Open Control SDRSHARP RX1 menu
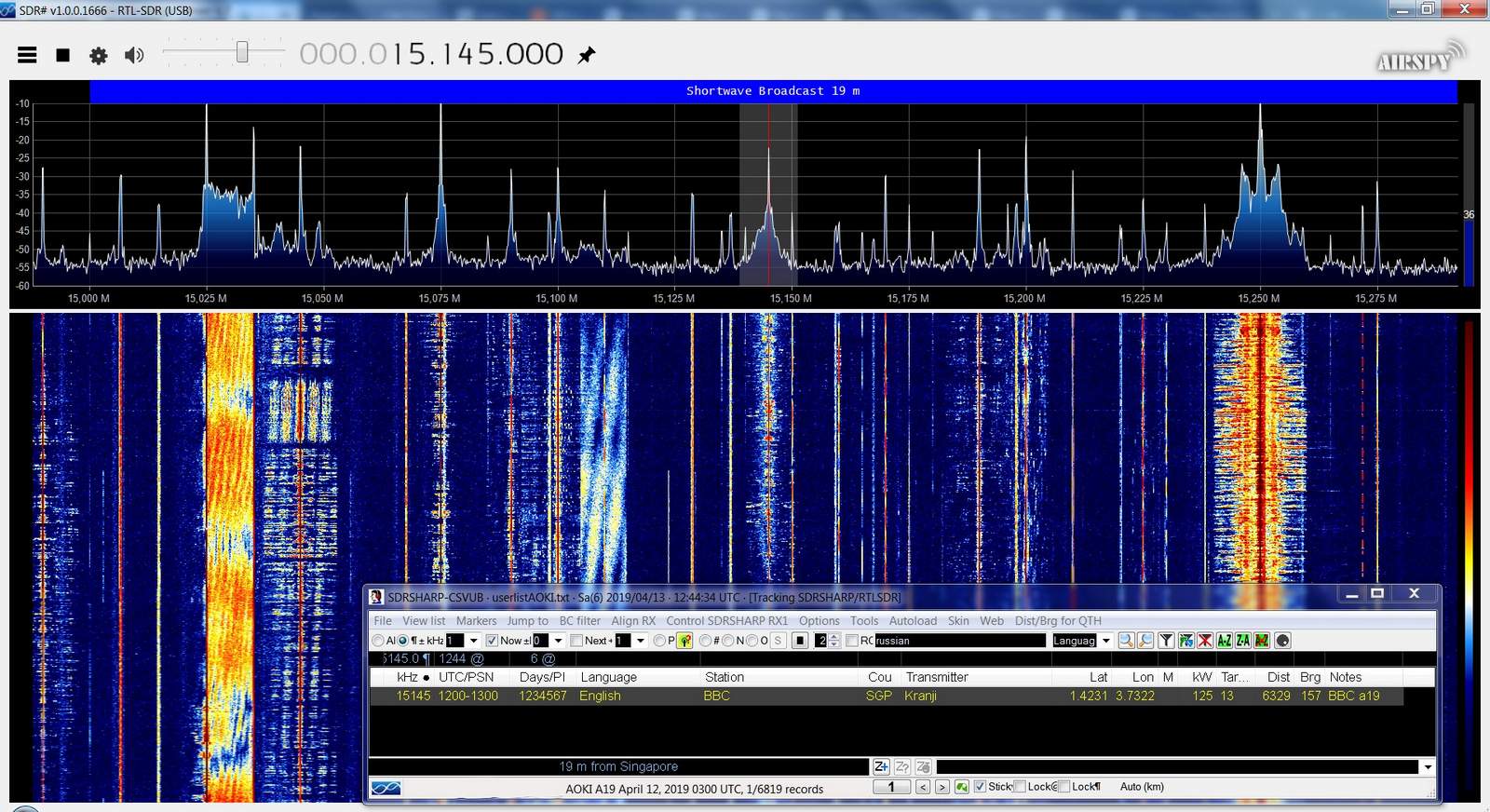1490x812 pixels. pos(727,620)
